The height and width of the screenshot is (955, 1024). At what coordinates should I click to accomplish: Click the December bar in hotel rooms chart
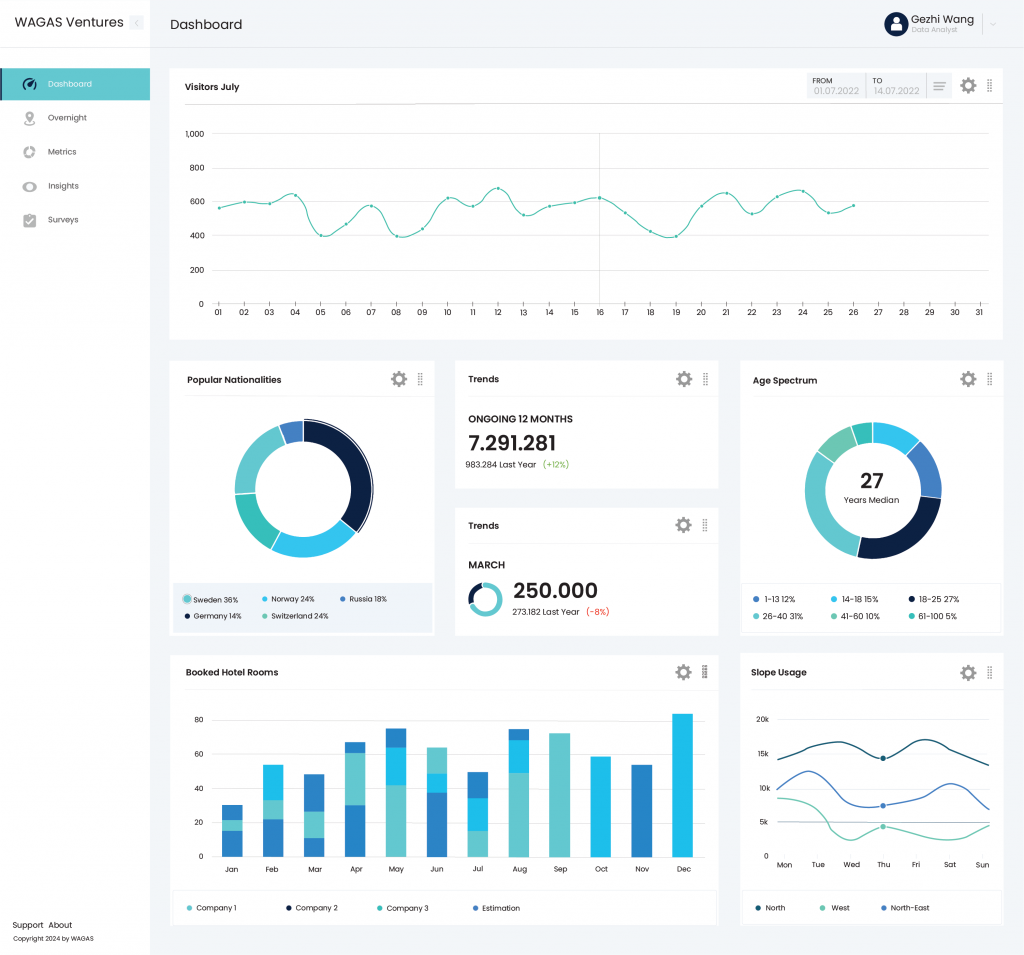pos(682,785)
